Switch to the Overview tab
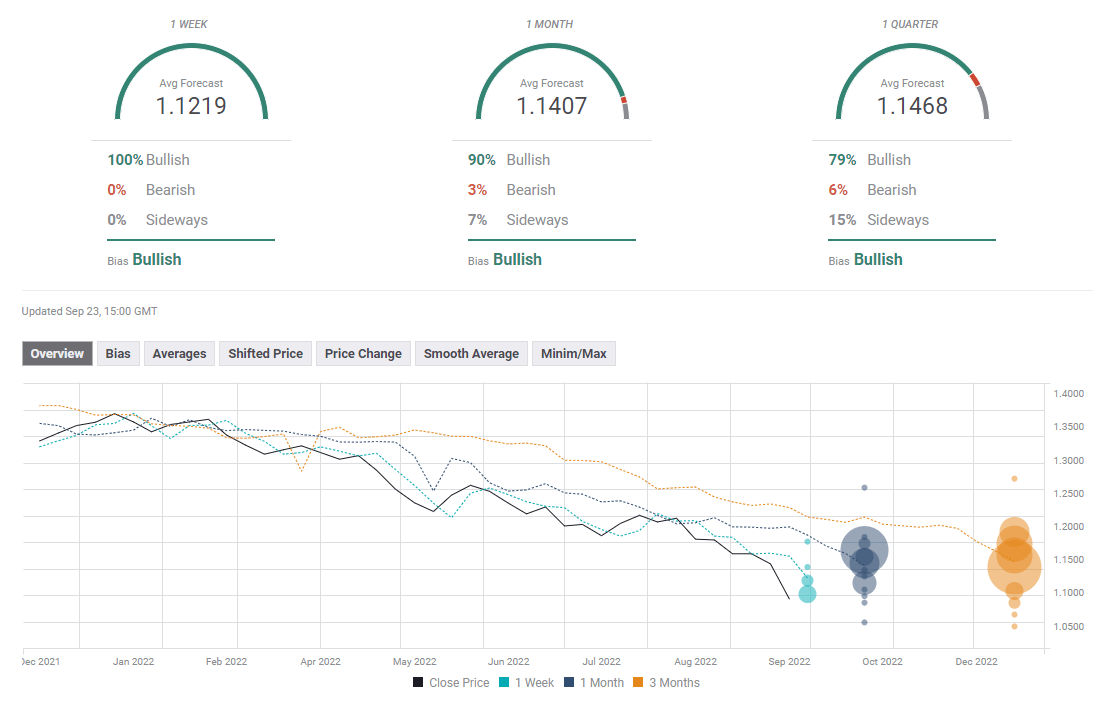The height and width of the screenshot is (703, 1097). (x=57, y=353)
